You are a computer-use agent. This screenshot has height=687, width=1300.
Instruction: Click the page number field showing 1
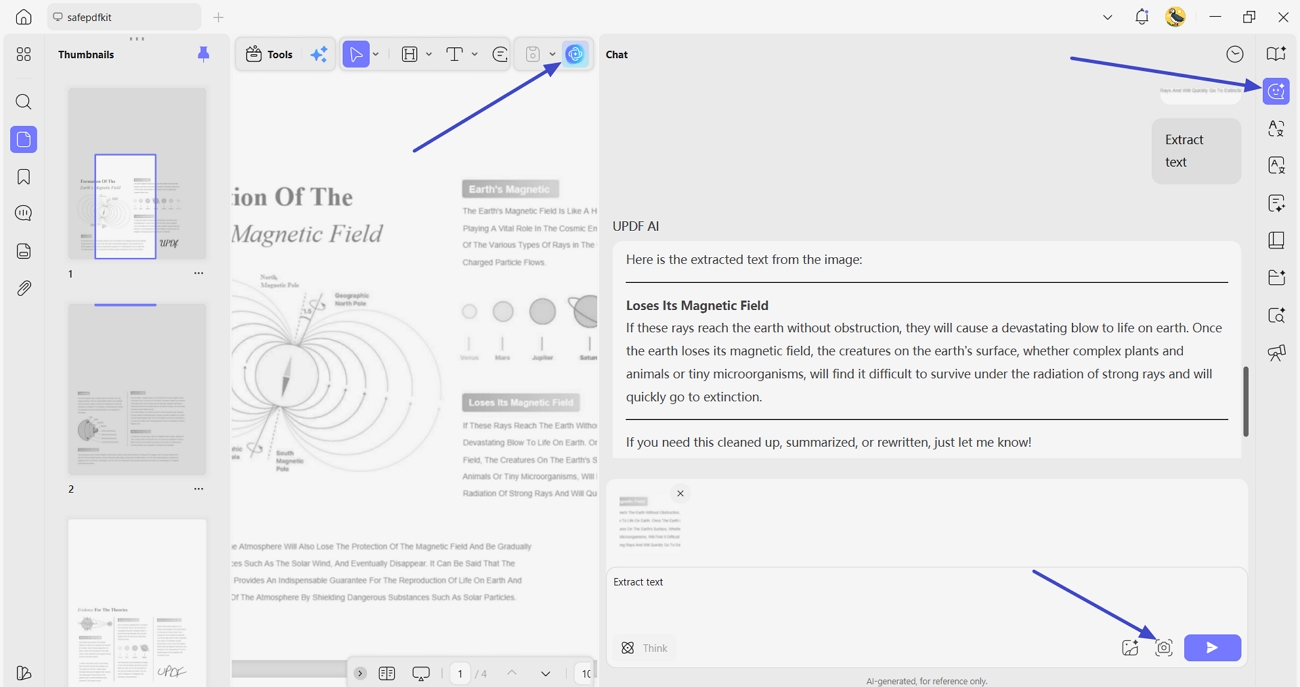(460, 673)
